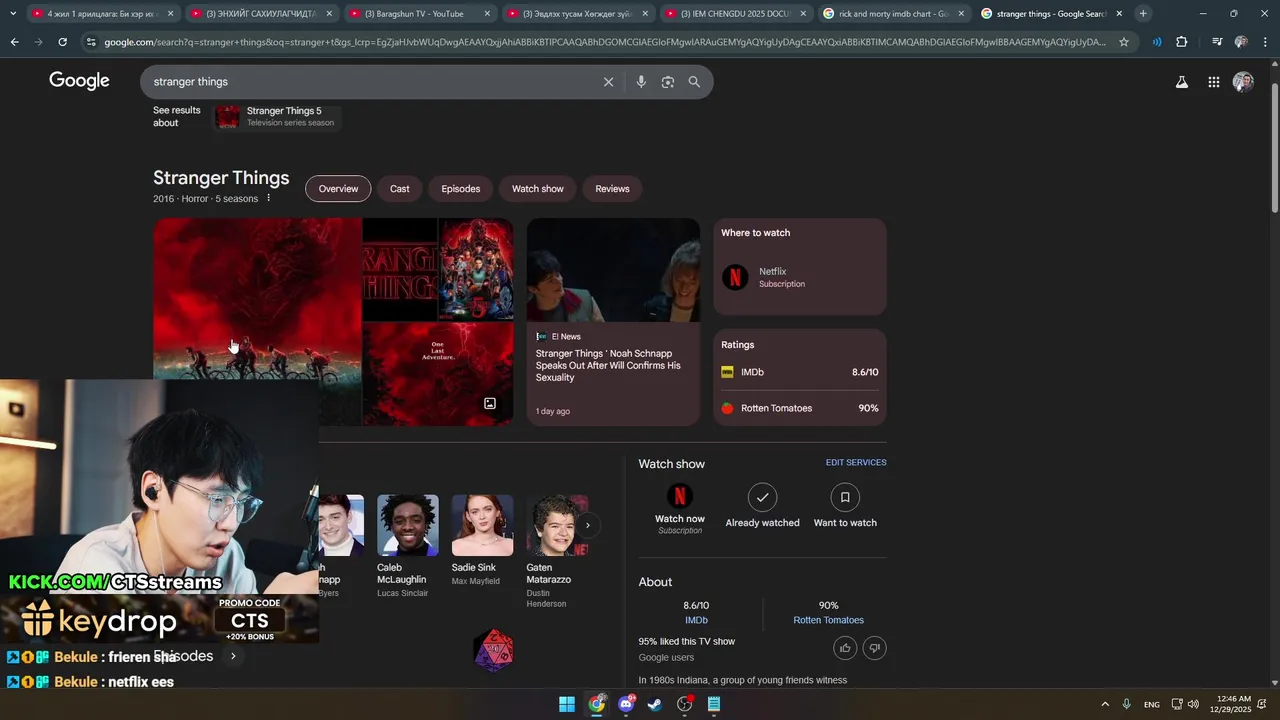Viewport: 1280px width, 720px height.
Task: Select the Overview tab
Action: click(x=338, y=189)
